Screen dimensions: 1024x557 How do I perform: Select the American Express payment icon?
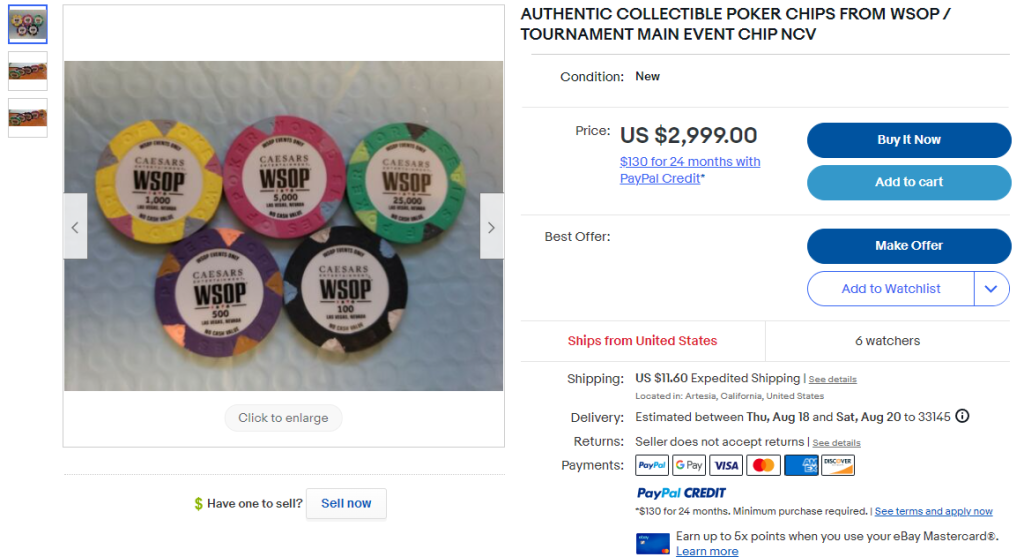801,465
